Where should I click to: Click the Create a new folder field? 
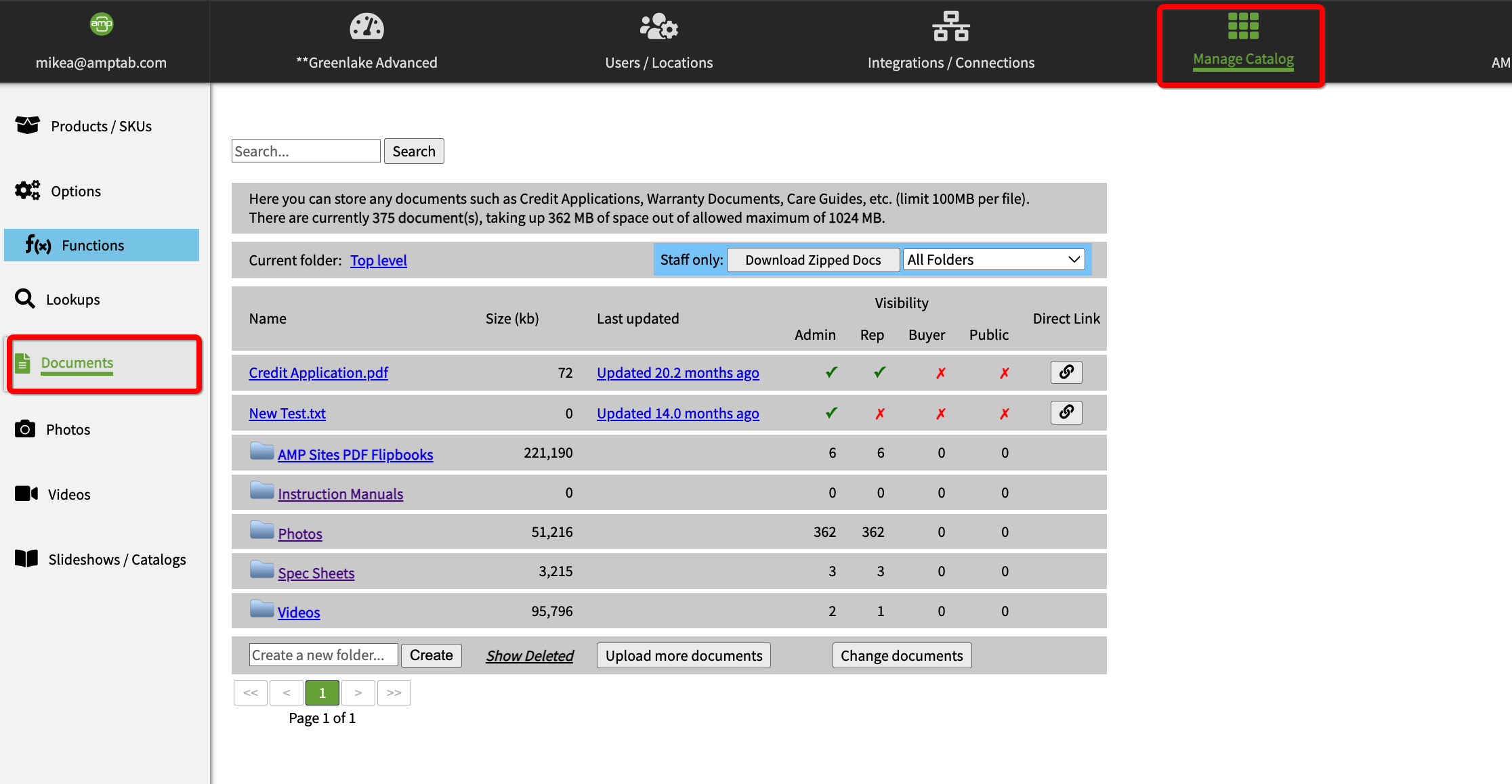323,655
